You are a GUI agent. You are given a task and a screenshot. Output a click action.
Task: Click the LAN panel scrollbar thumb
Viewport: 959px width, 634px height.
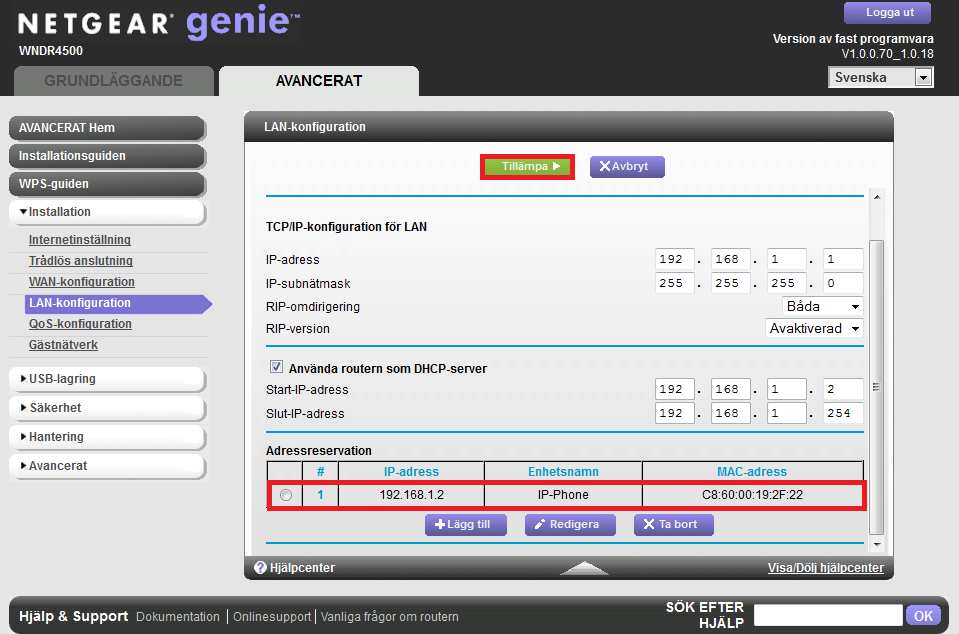pyautogui.click(x=877, y=387)
